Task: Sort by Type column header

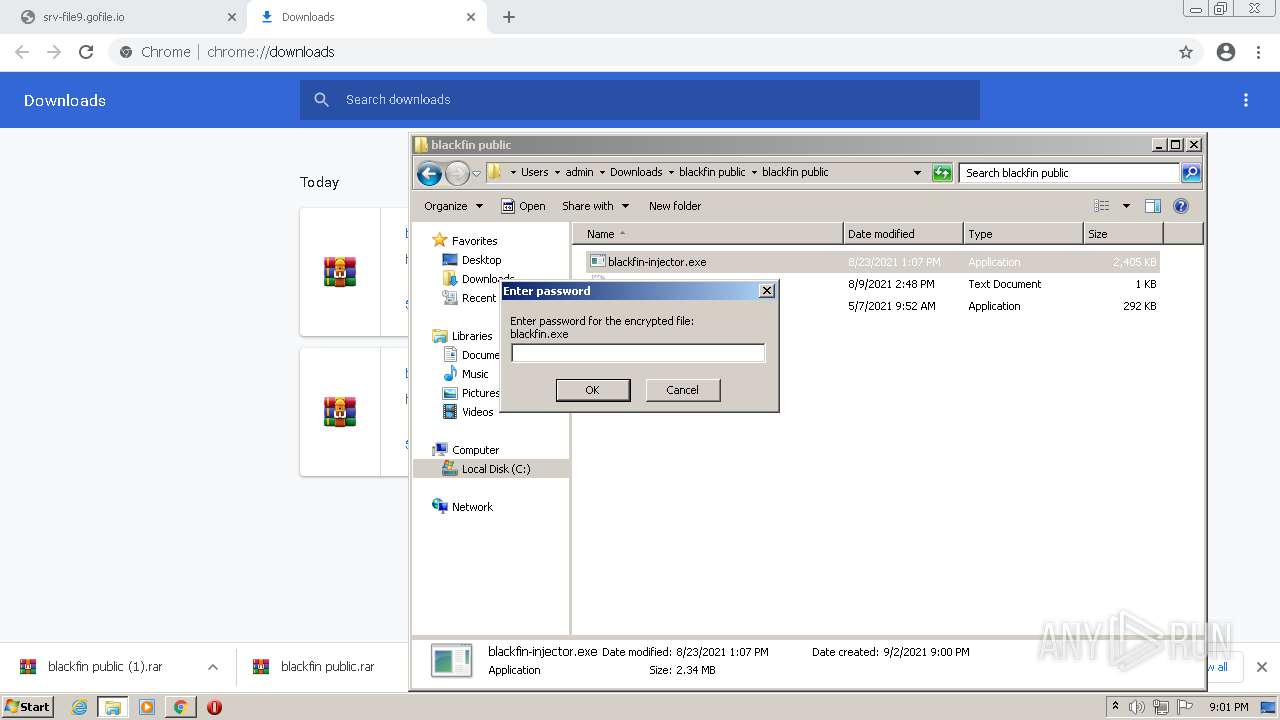Action: [1023, 234]
